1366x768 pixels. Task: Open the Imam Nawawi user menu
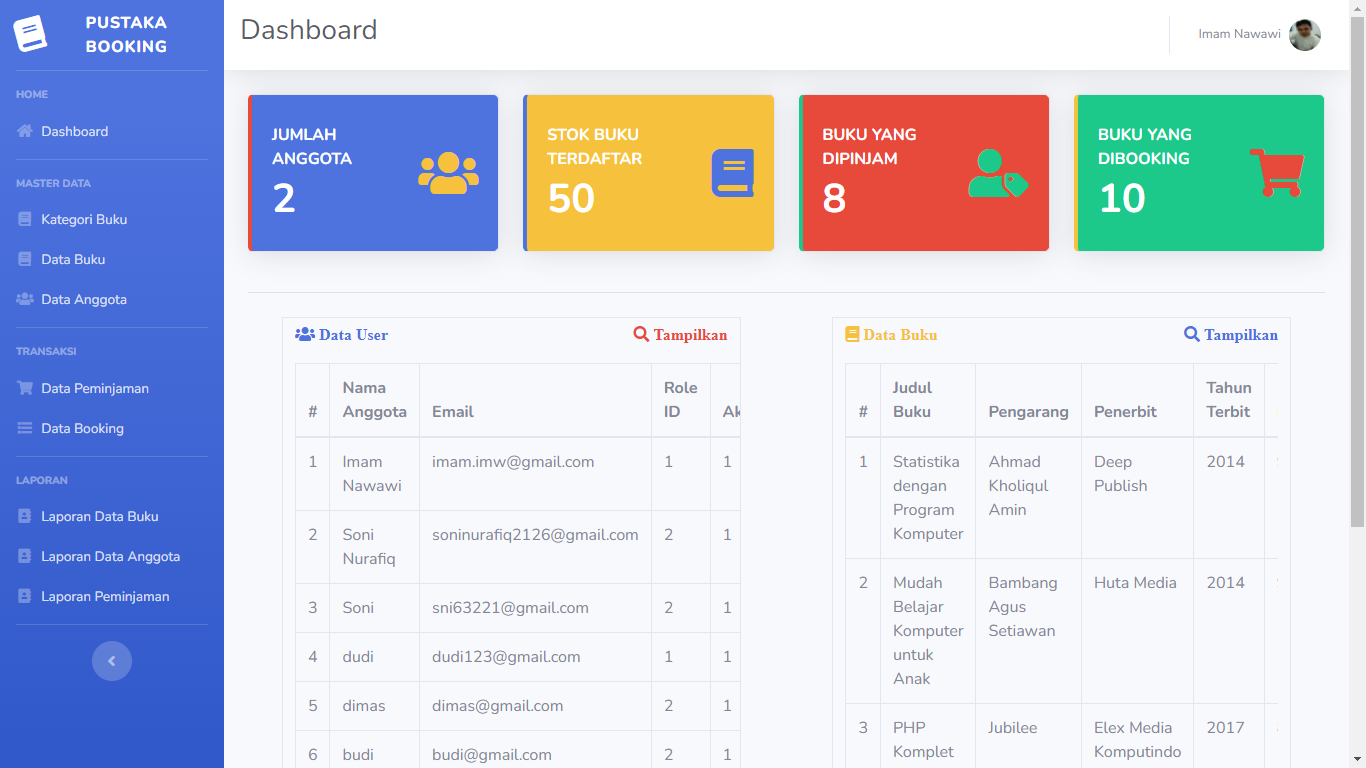click(x=1259, y=35)
